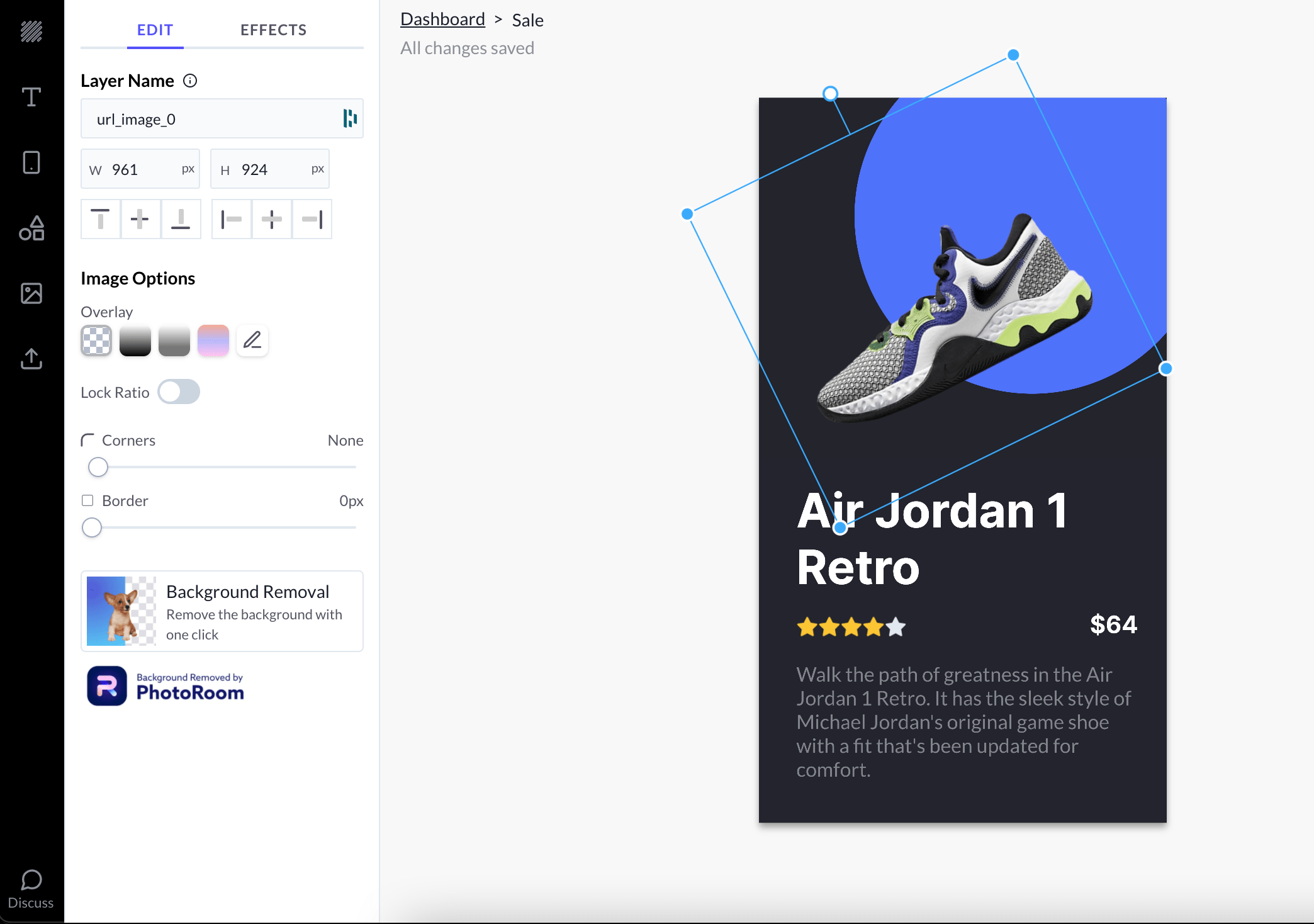
Task: Open custom overlay edit pencil
Action: click(x=252, y=341)
